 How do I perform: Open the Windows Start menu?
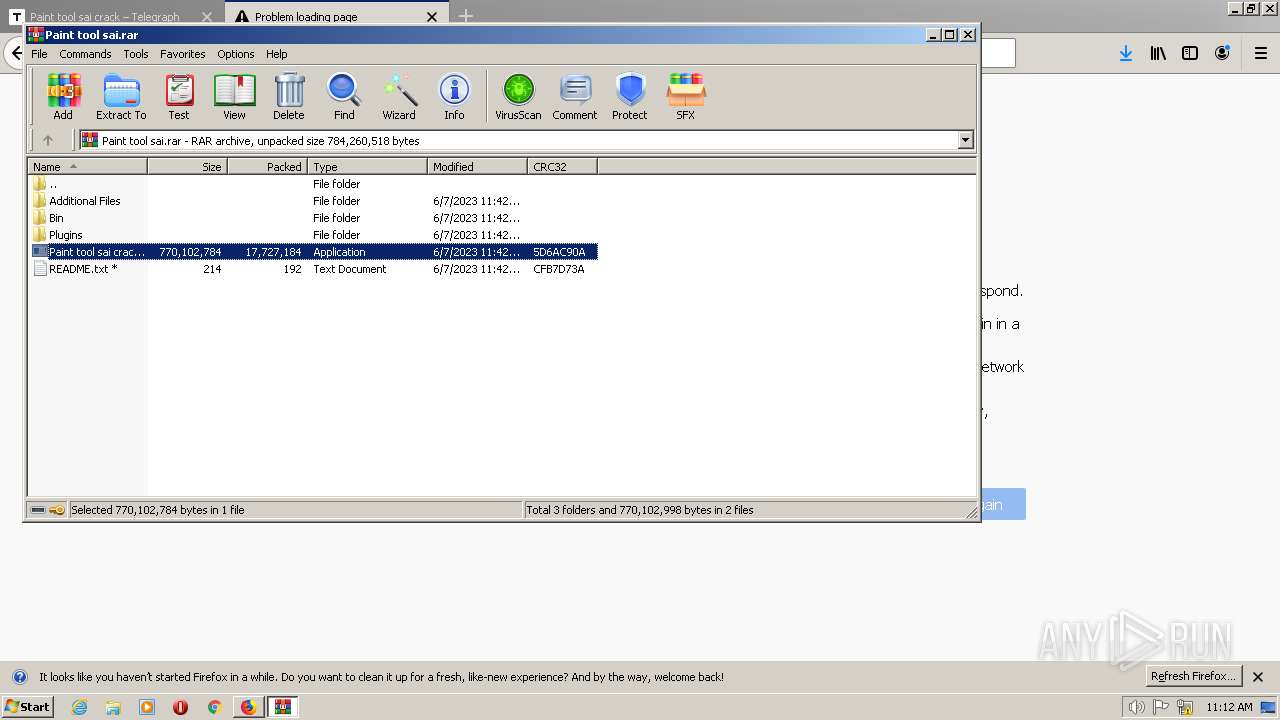28,706
